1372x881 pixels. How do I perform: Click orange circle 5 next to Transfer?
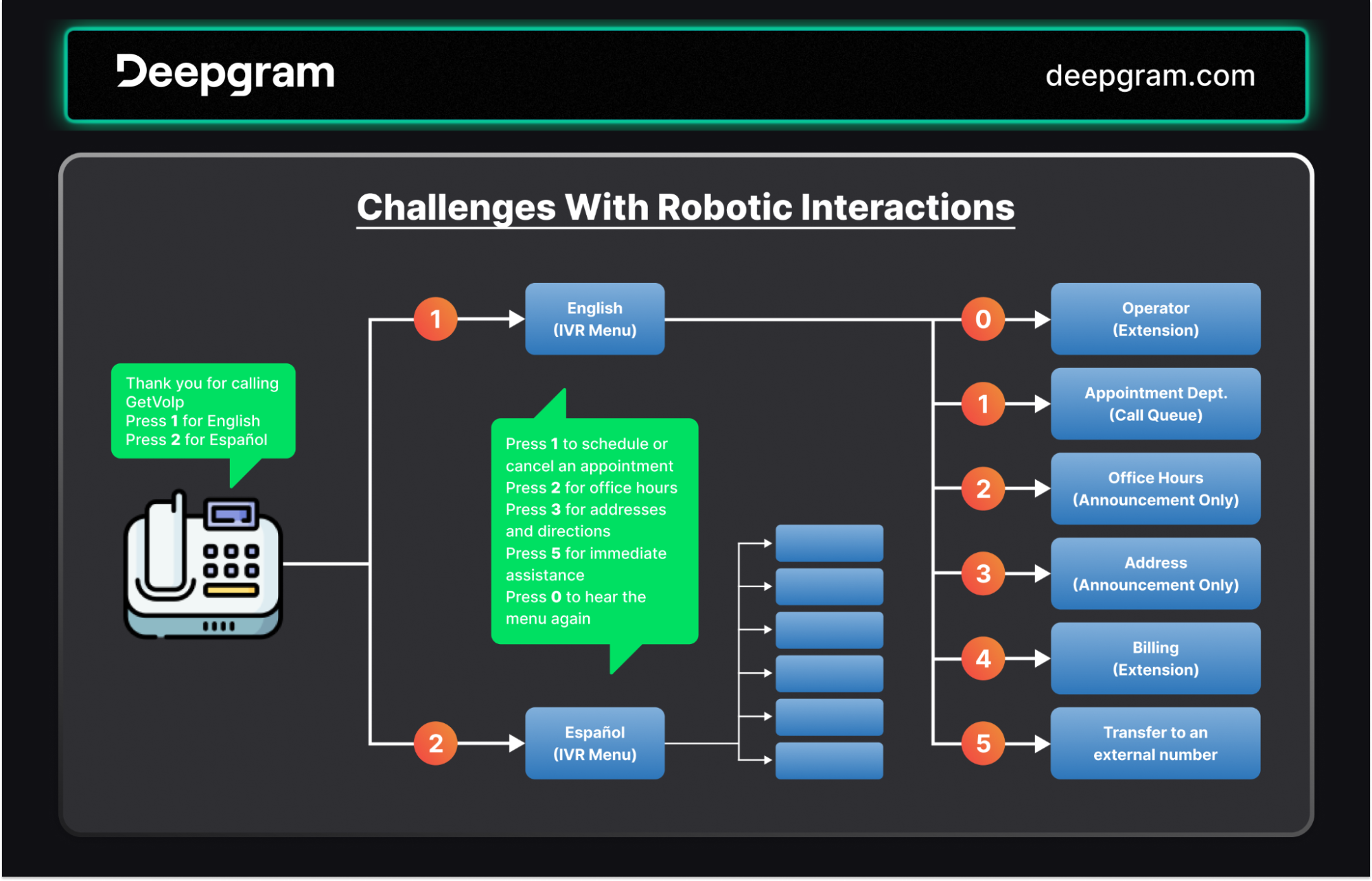pyautogui.click(x=983, y=743)
